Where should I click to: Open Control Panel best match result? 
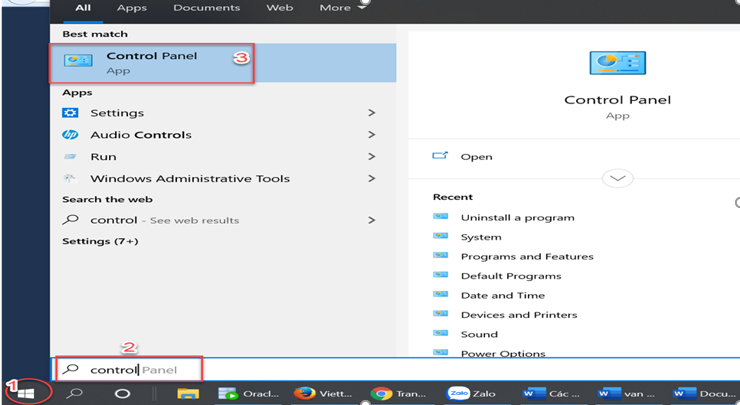pyautogui.click(x=223, y=63)
